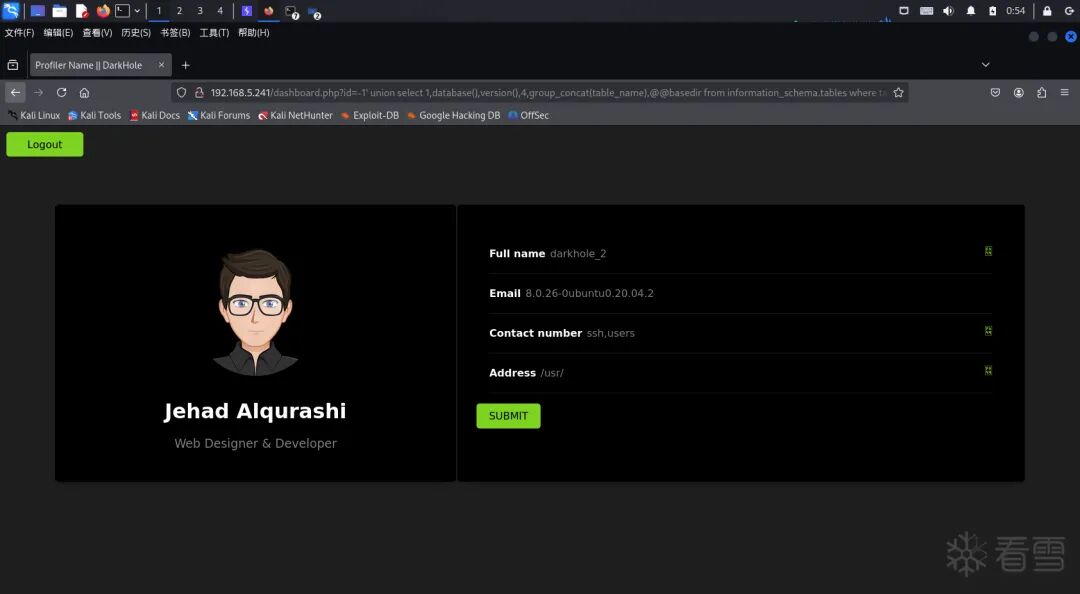This screenshot has width=1080, height=594.
Task: Bookmark this page with the star
Action: click(x=898, y=92)
